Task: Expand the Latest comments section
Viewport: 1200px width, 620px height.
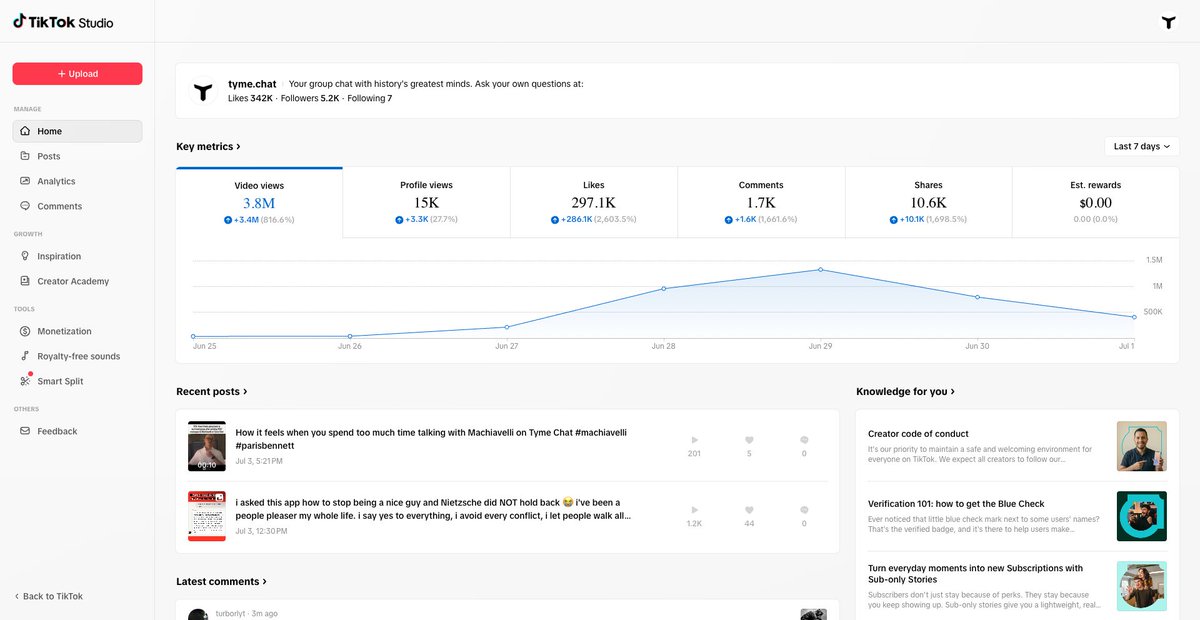Action: coord(222,582)
